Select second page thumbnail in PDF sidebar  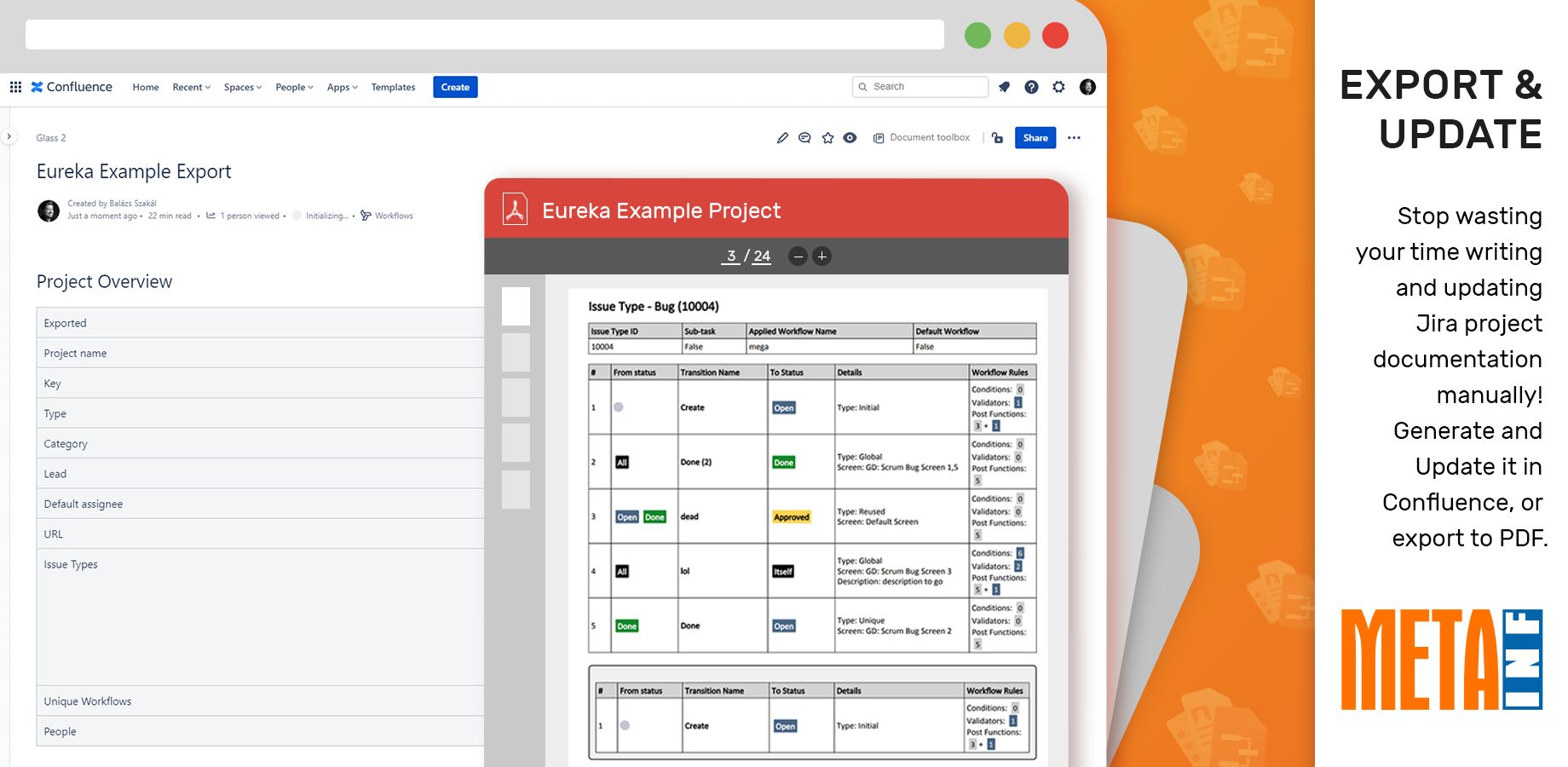[516, 352]
